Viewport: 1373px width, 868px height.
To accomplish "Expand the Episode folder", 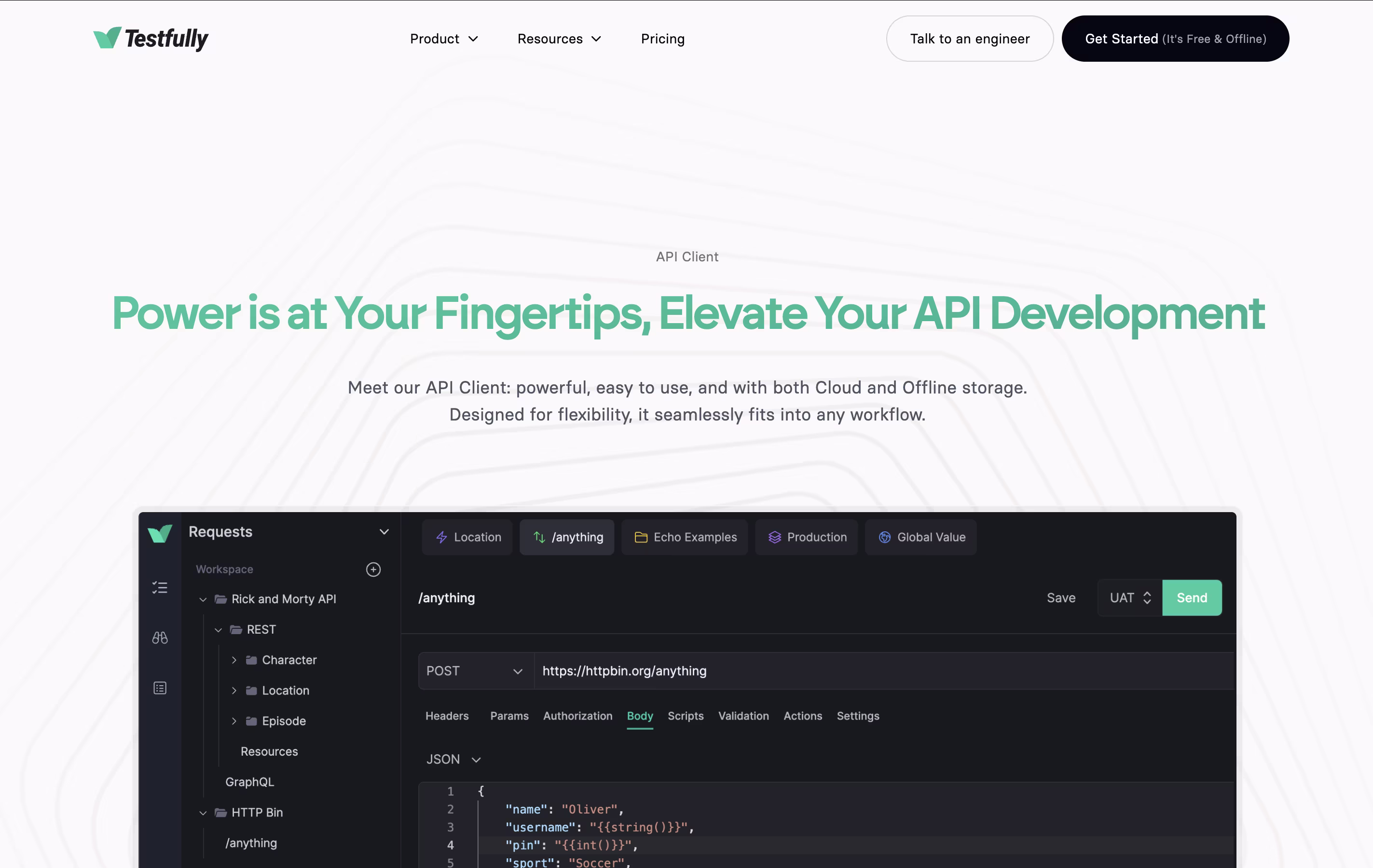I will 234,721.
